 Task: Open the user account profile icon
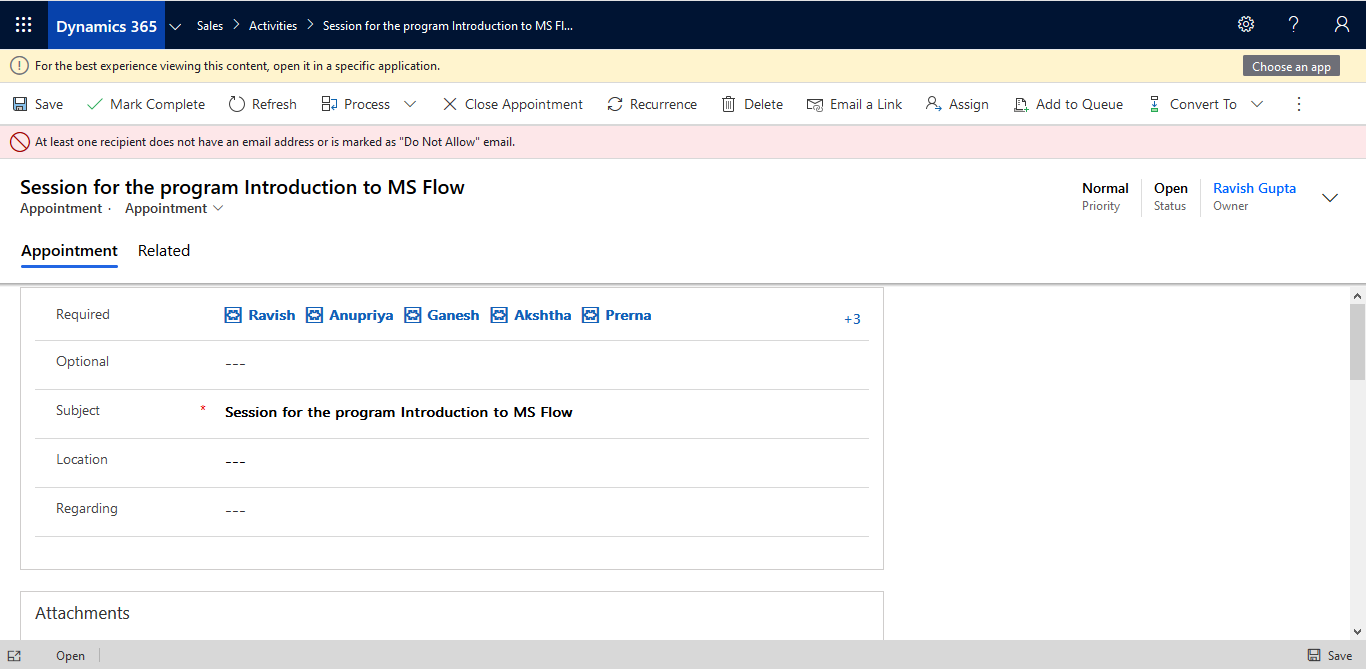pos(1342,25)
